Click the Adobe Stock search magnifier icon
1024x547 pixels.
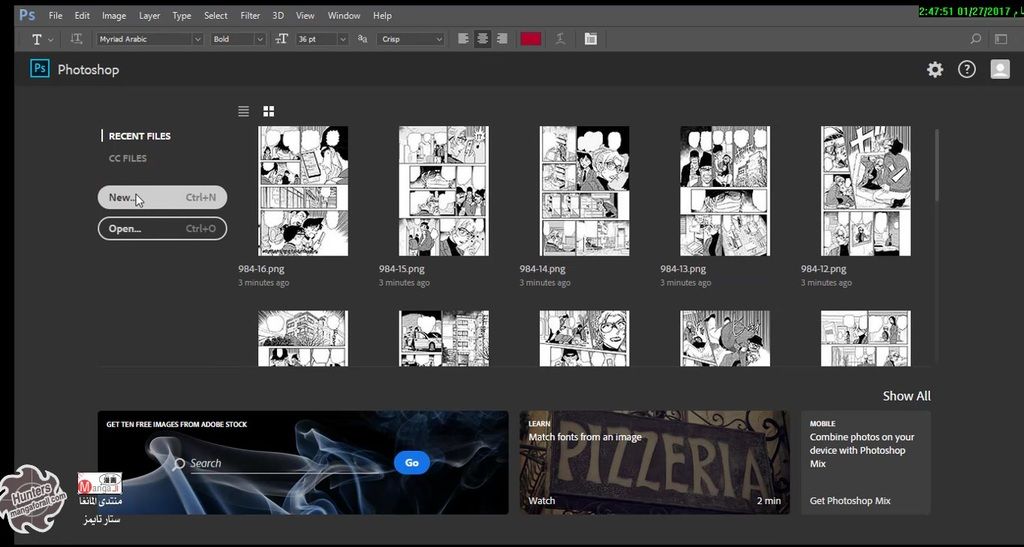pyautogui.click(x=179, y=463)
